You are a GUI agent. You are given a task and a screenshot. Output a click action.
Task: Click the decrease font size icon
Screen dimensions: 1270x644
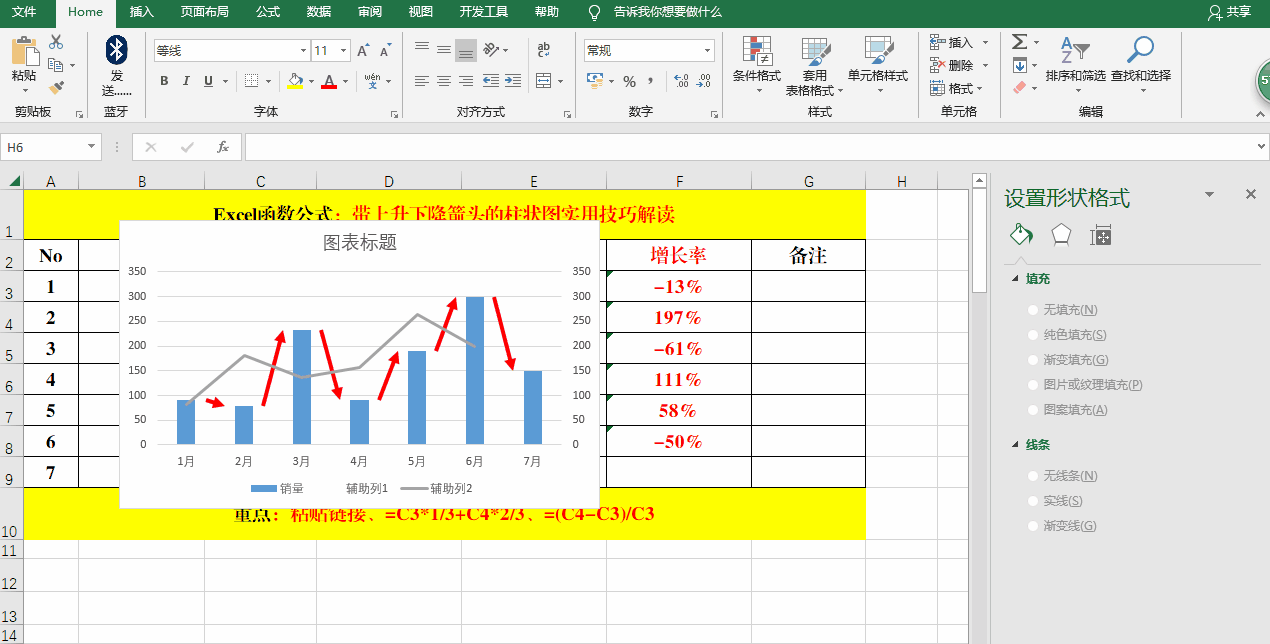(x=385, y=50)
